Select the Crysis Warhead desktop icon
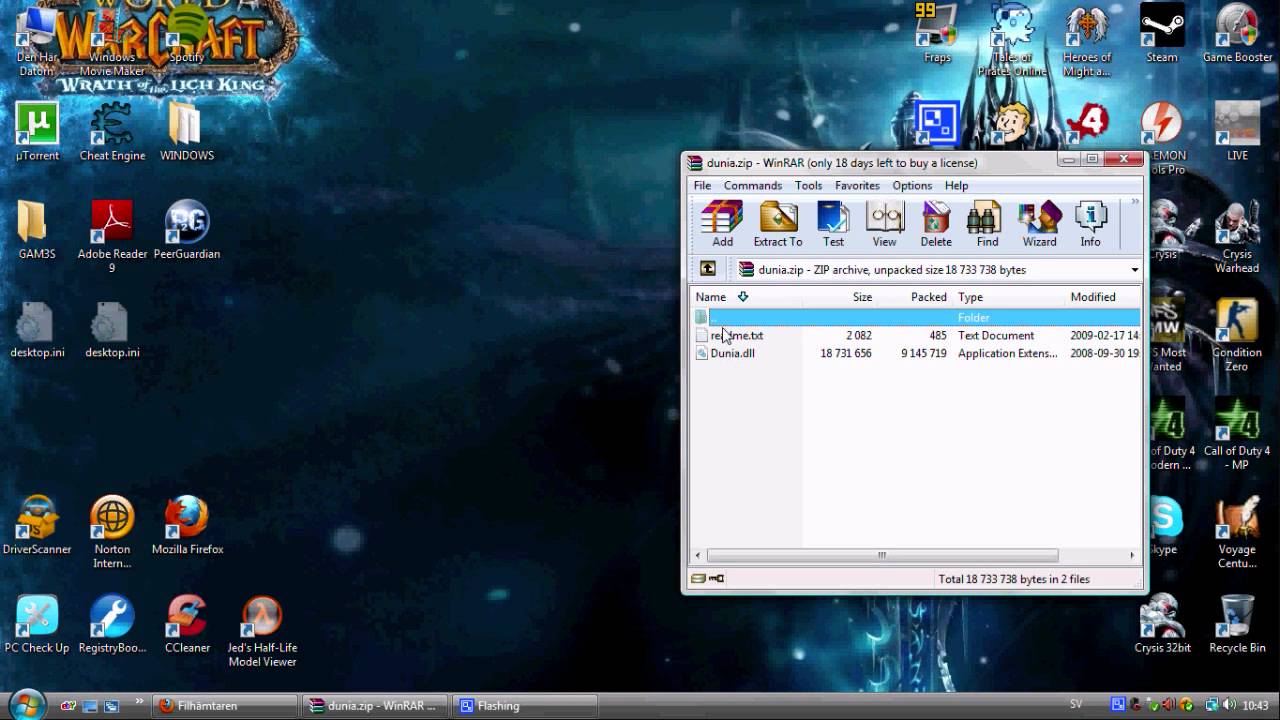 tap(1237, 238)
